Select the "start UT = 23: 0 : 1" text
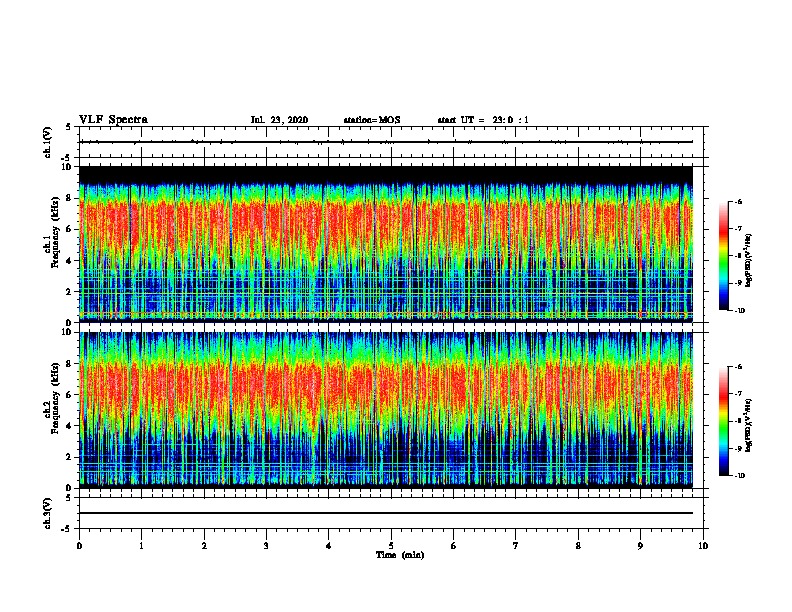The image size is (792, 612). coord(483,120)
